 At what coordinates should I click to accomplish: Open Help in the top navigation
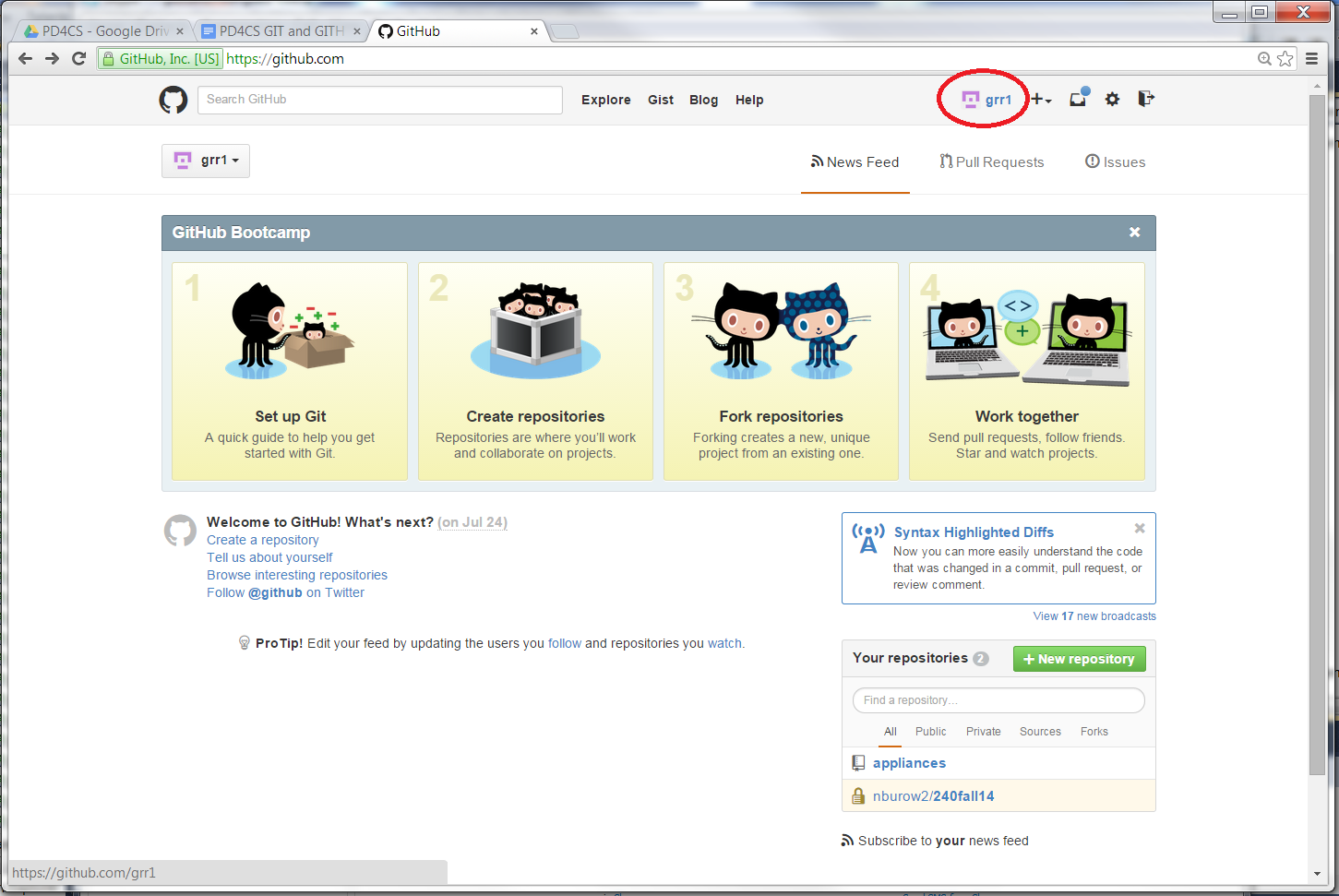(749, 100)
